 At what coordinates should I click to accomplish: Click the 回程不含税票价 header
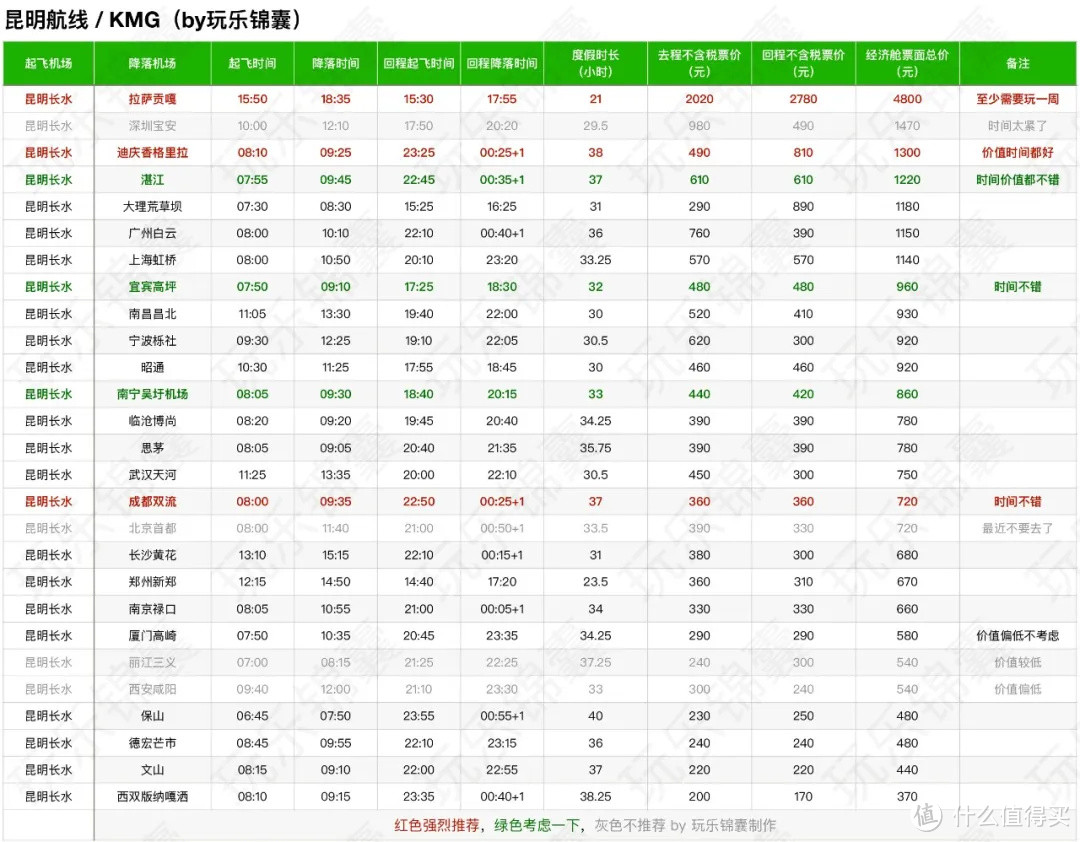coord(803,63)
